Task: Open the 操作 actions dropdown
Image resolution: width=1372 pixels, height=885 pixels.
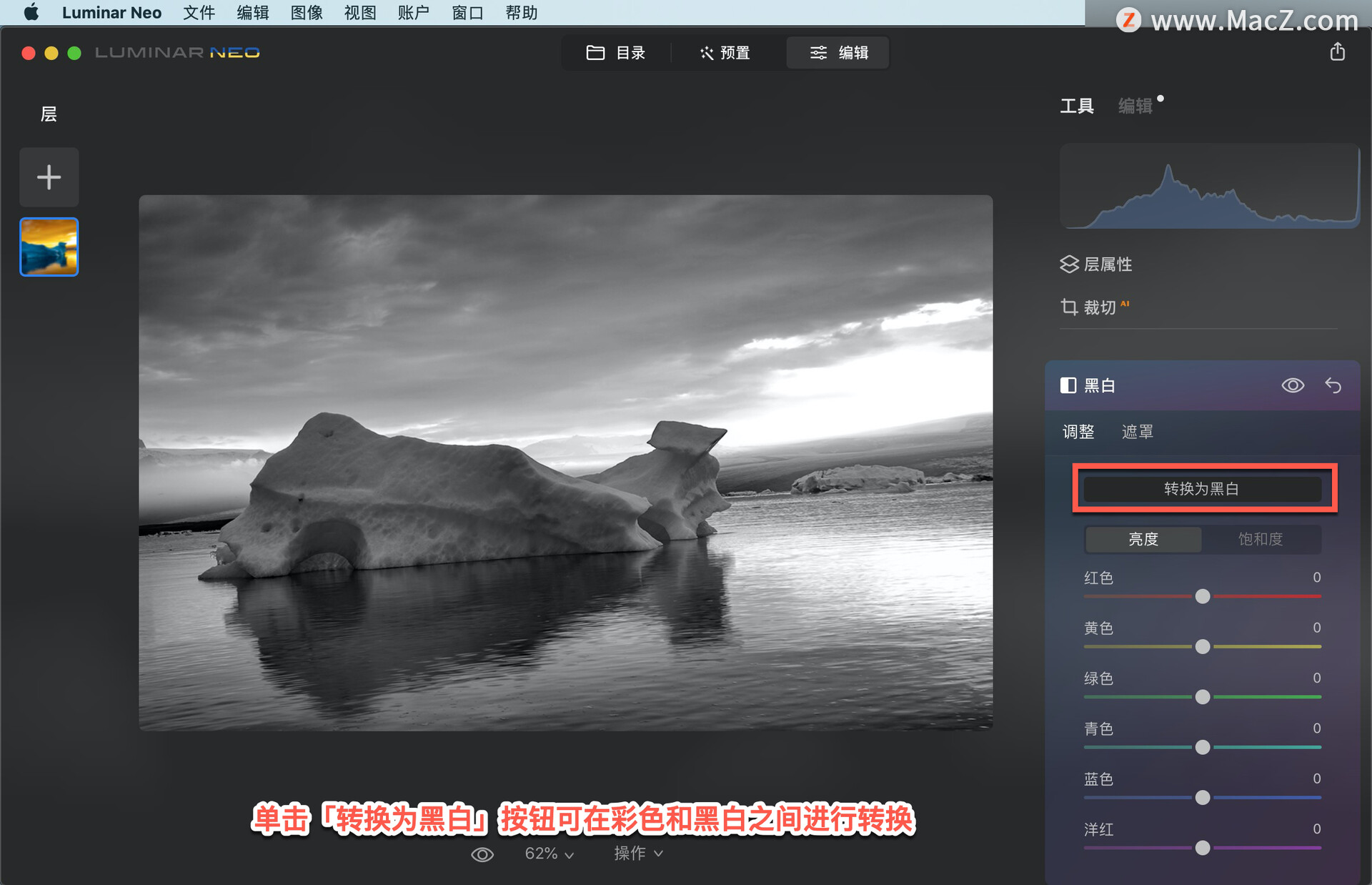Action: tap(638, 854)
